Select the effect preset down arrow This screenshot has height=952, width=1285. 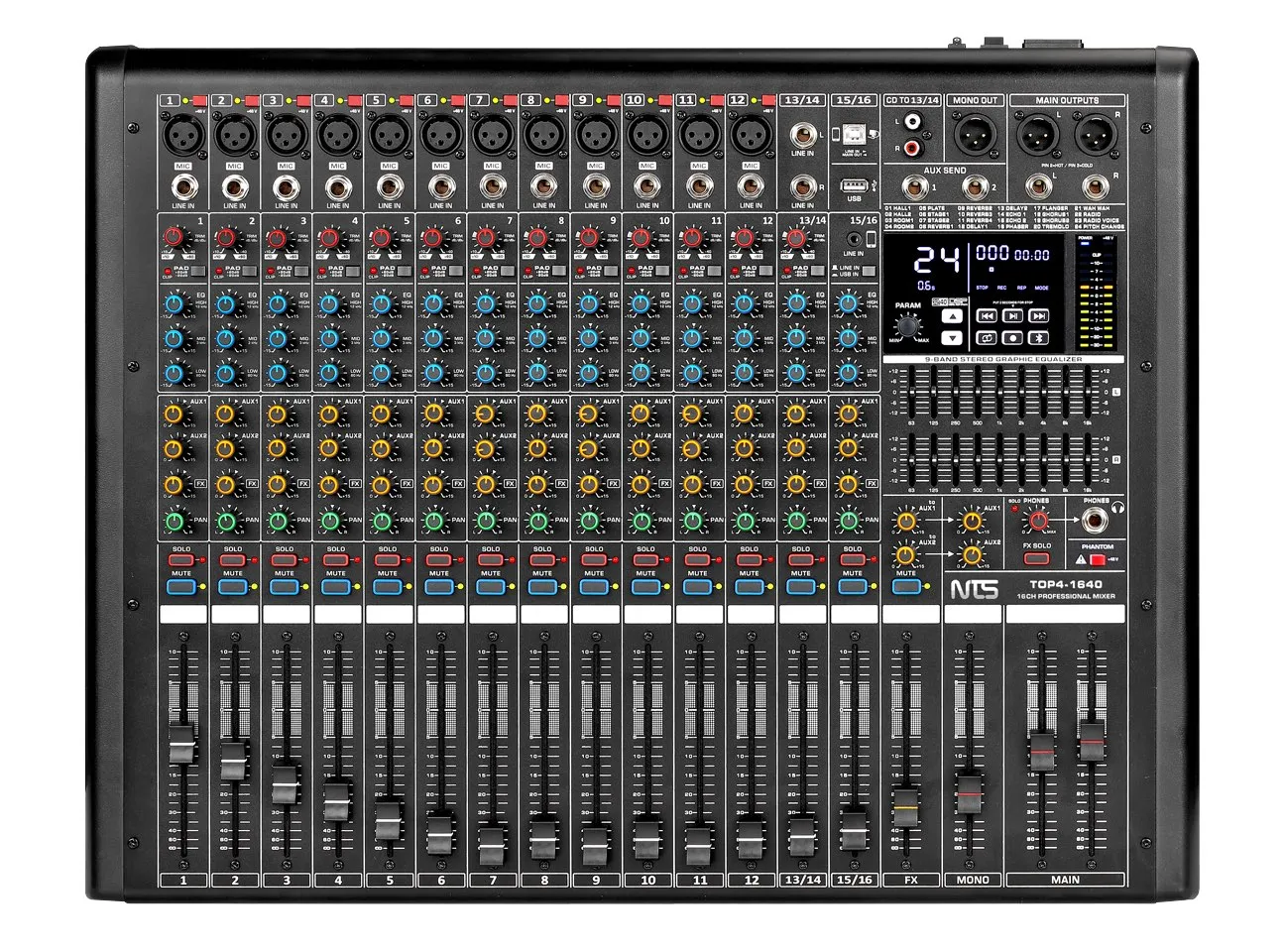[952, 338]
